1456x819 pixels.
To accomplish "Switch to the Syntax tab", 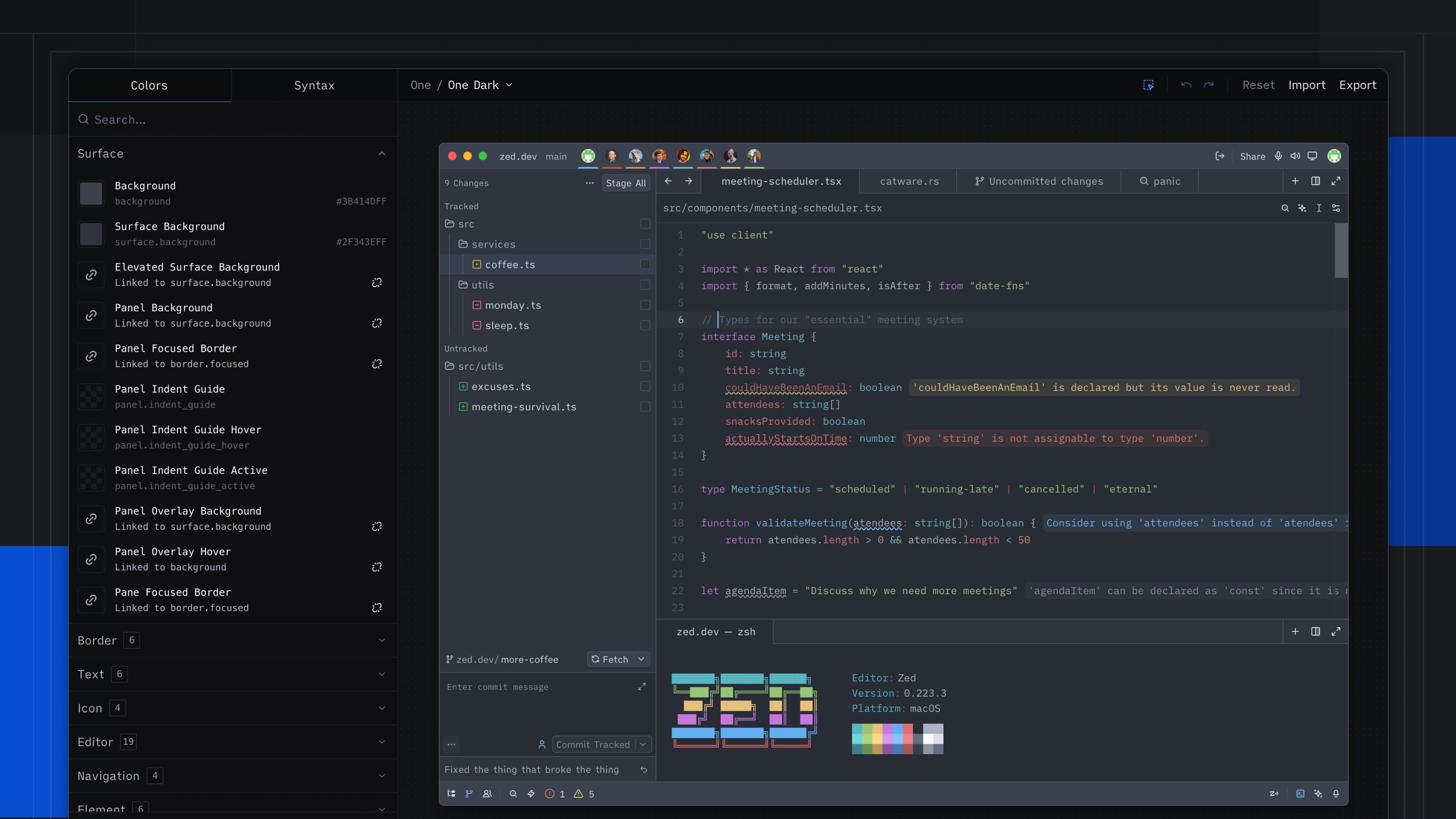I will pyautogui.click(x=314, y=85).
